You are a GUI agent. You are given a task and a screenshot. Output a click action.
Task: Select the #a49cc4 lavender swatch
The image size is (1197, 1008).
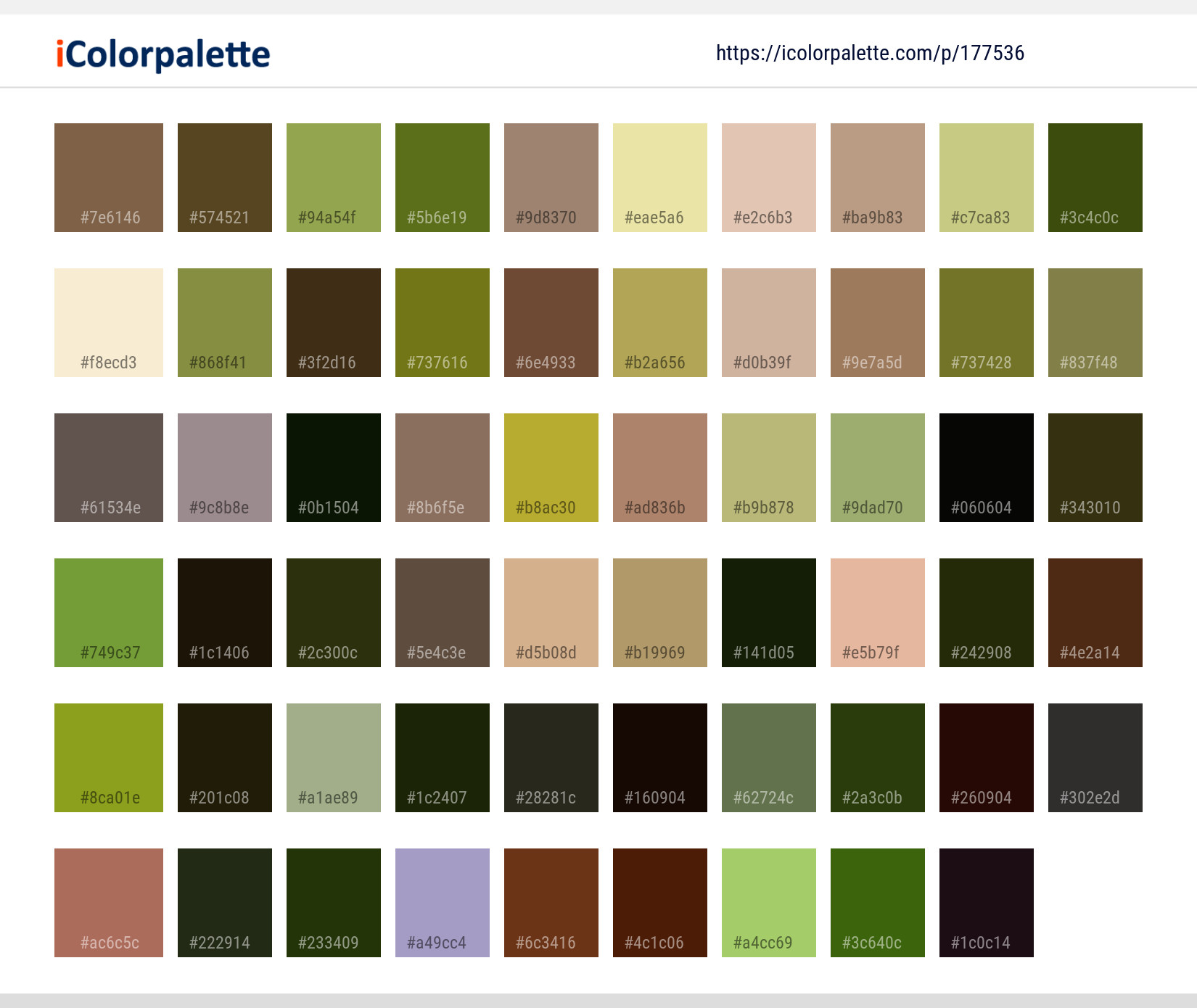click(442, 902)
